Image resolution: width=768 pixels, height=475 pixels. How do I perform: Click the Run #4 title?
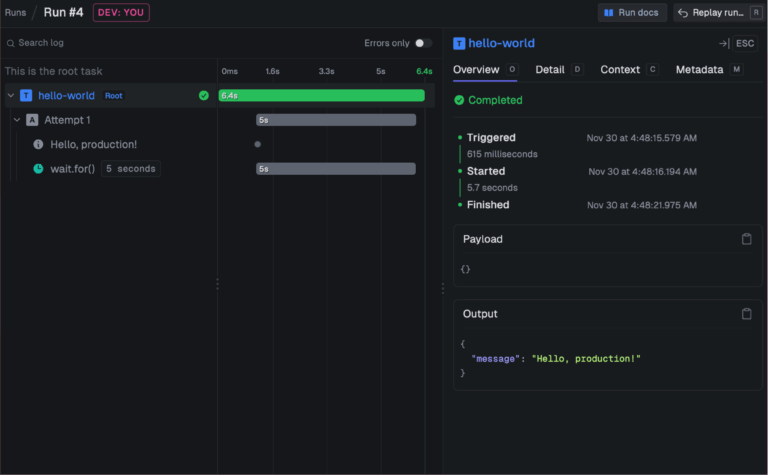click(x=64, y=12)
